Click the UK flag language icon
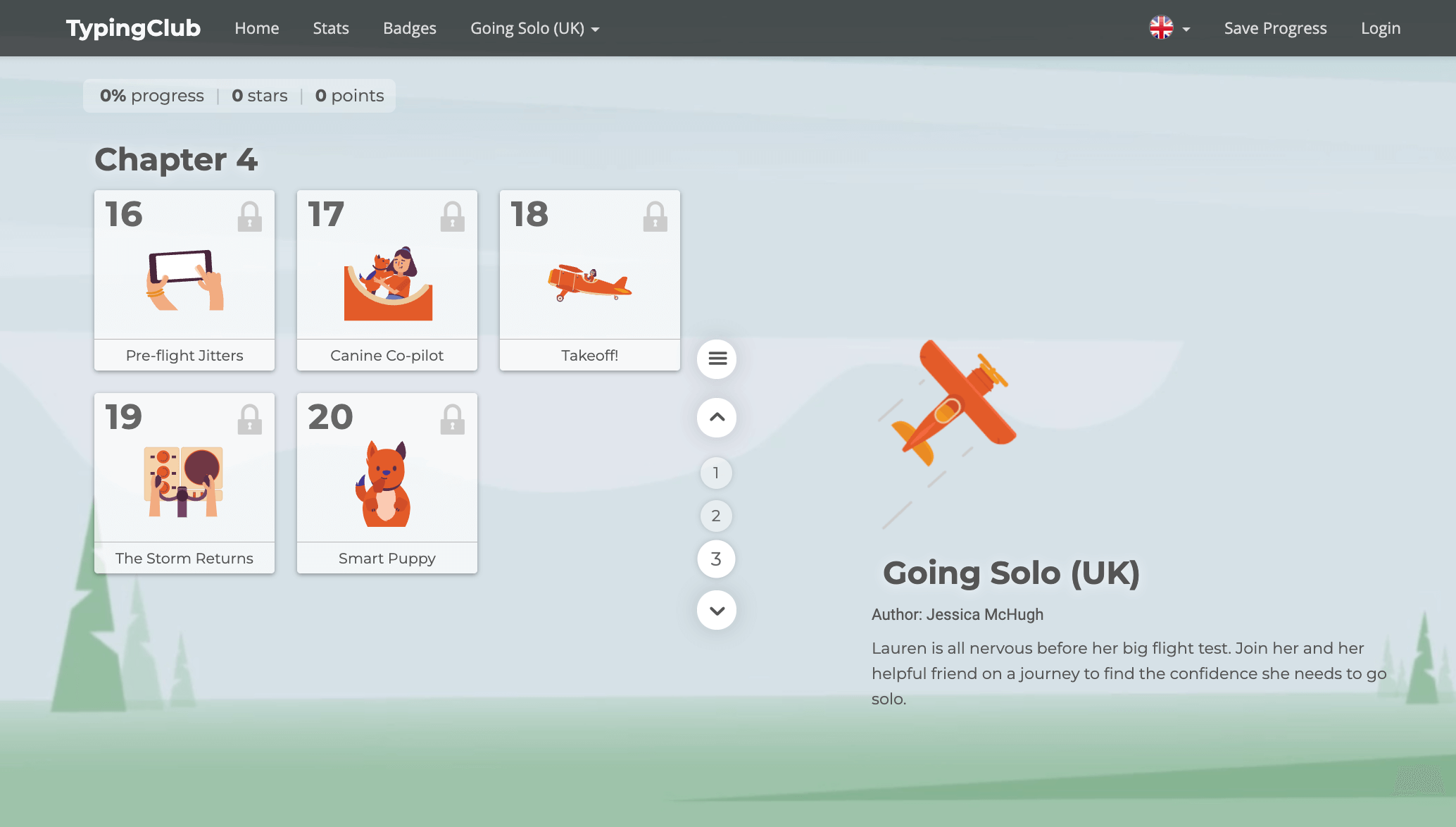 [x=1161, y=28]
